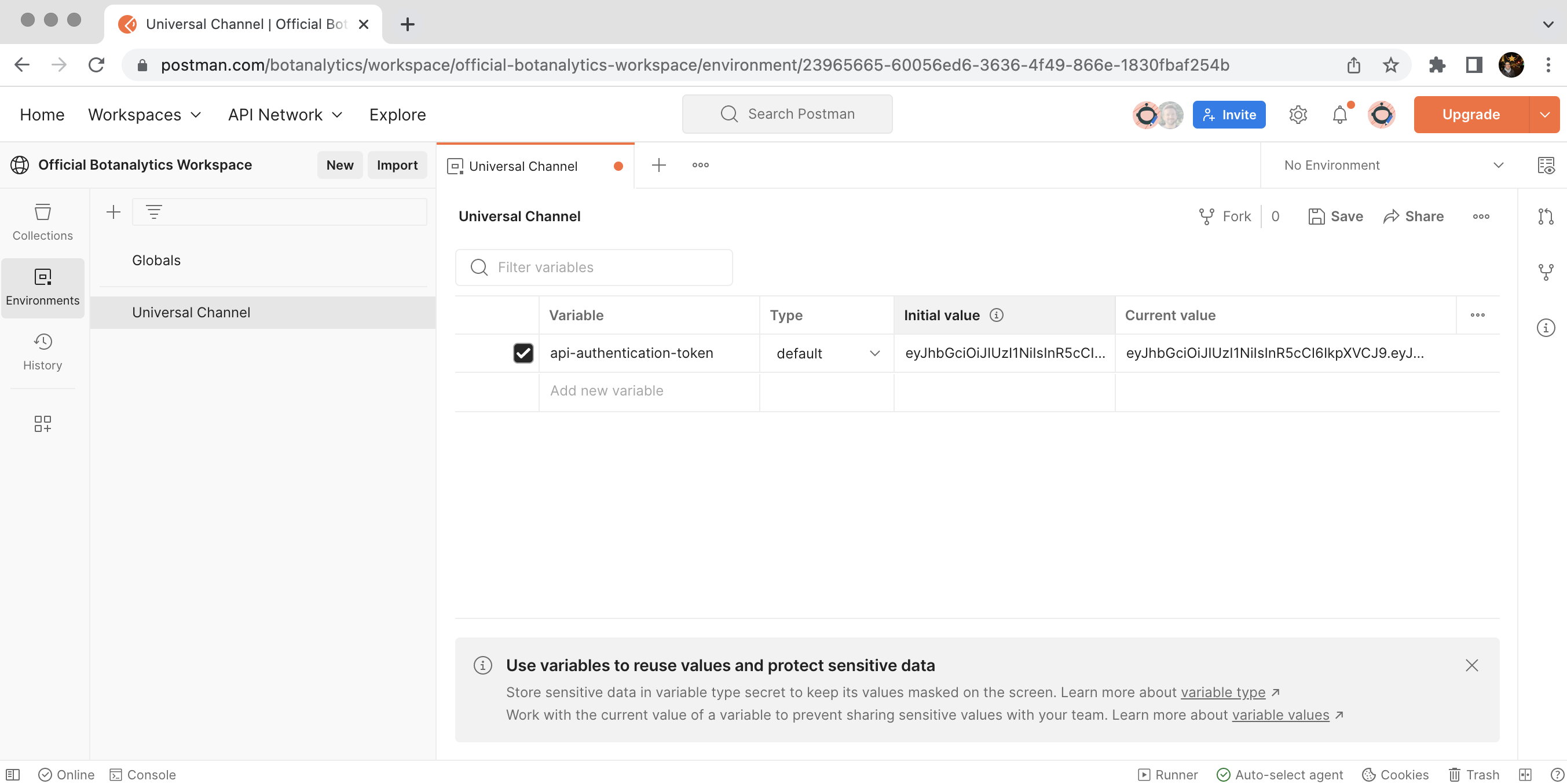
Task: Click the Import button
Action: (x=397, y=165)
